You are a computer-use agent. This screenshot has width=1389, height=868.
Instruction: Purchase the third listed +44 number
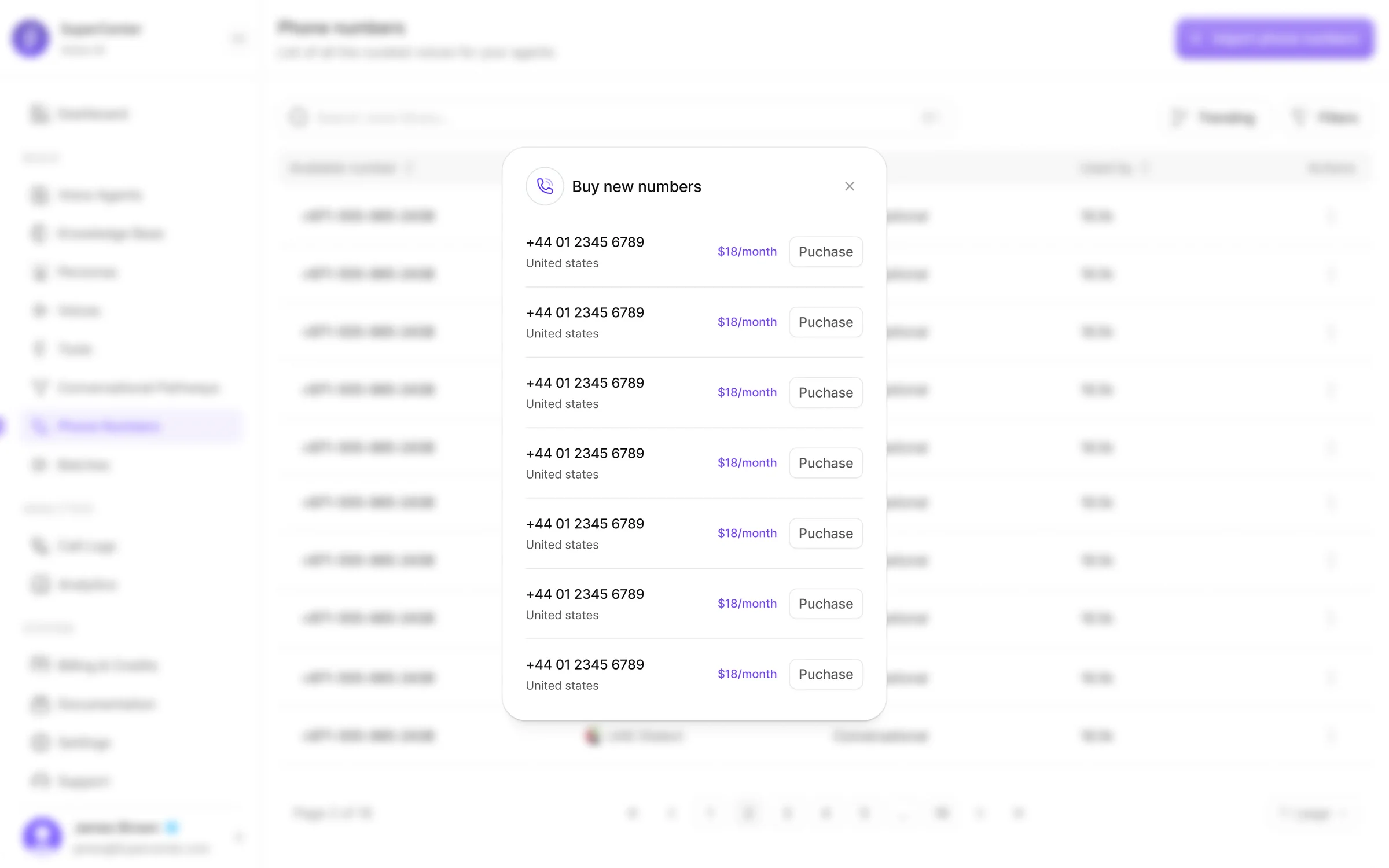pos(825,392)
